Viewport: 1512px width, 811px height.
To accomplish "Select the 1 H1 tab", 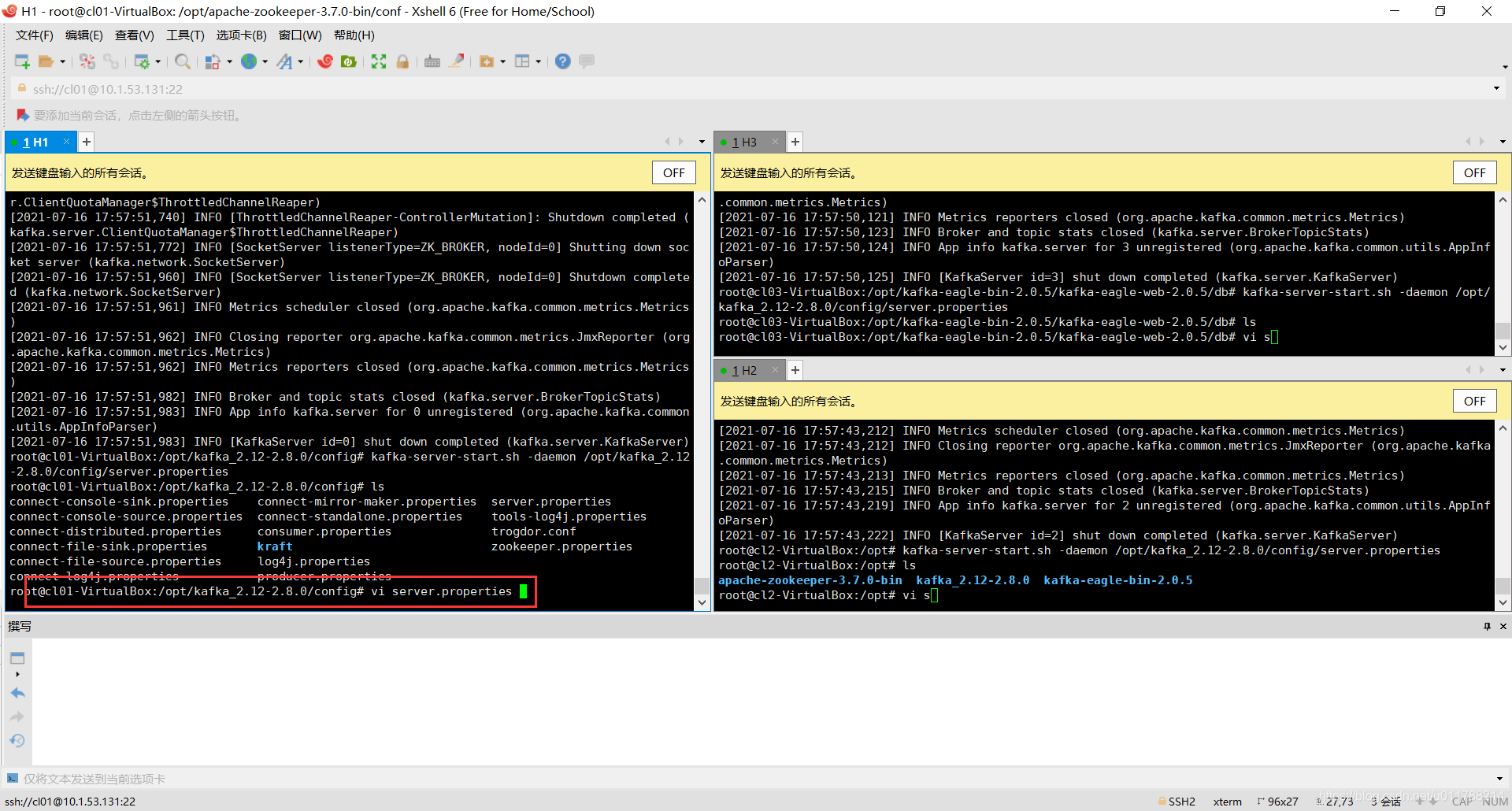I will click(x=35, y=142).
